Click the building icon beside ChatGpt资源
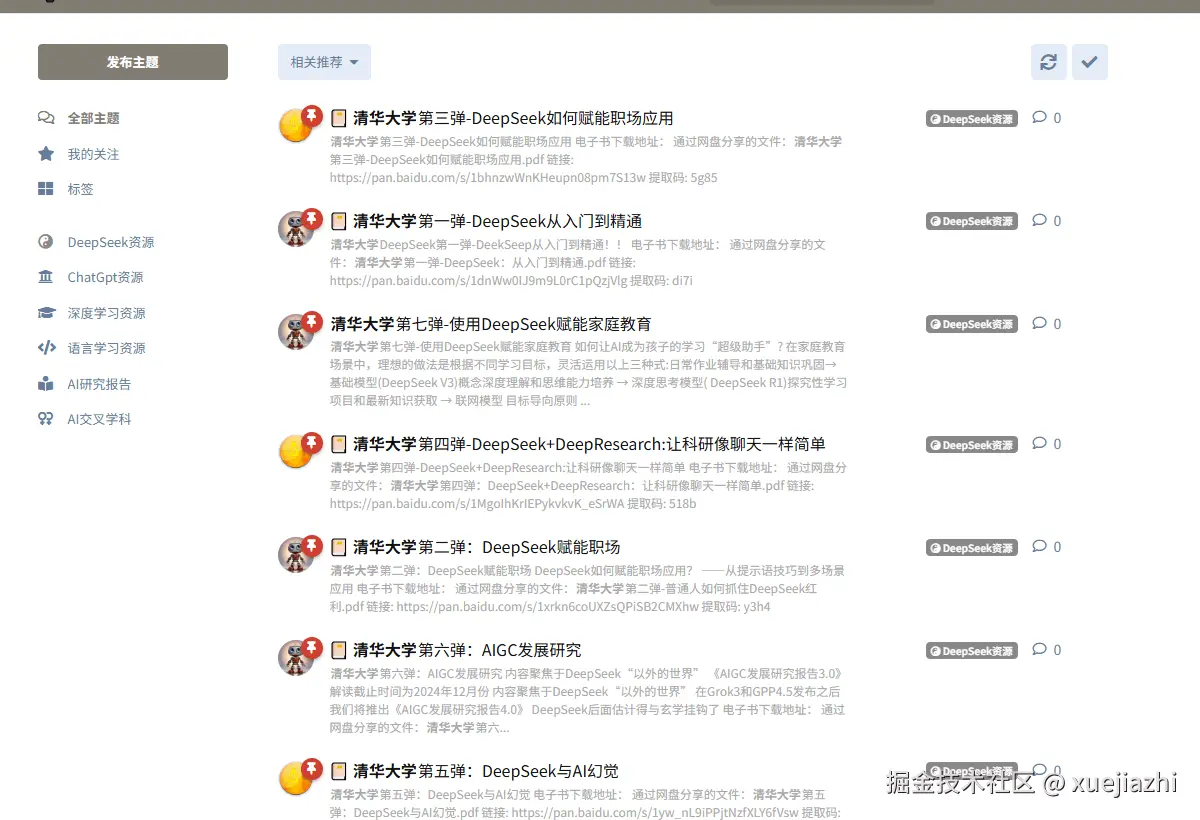The width and height of the screenshot is (1200, 820). (x=46, y=277)
